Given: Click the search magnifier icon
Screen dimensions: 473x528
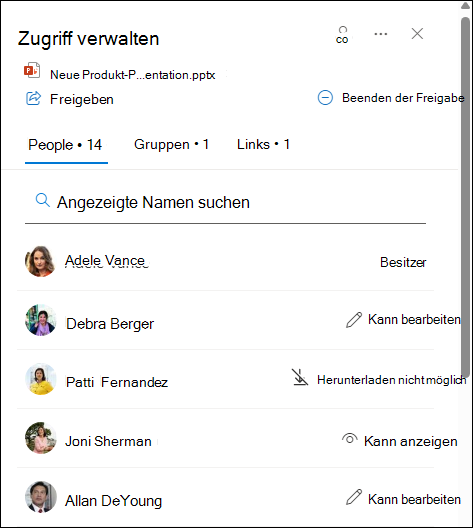Looking at the screenshot, I should (42, 200).
